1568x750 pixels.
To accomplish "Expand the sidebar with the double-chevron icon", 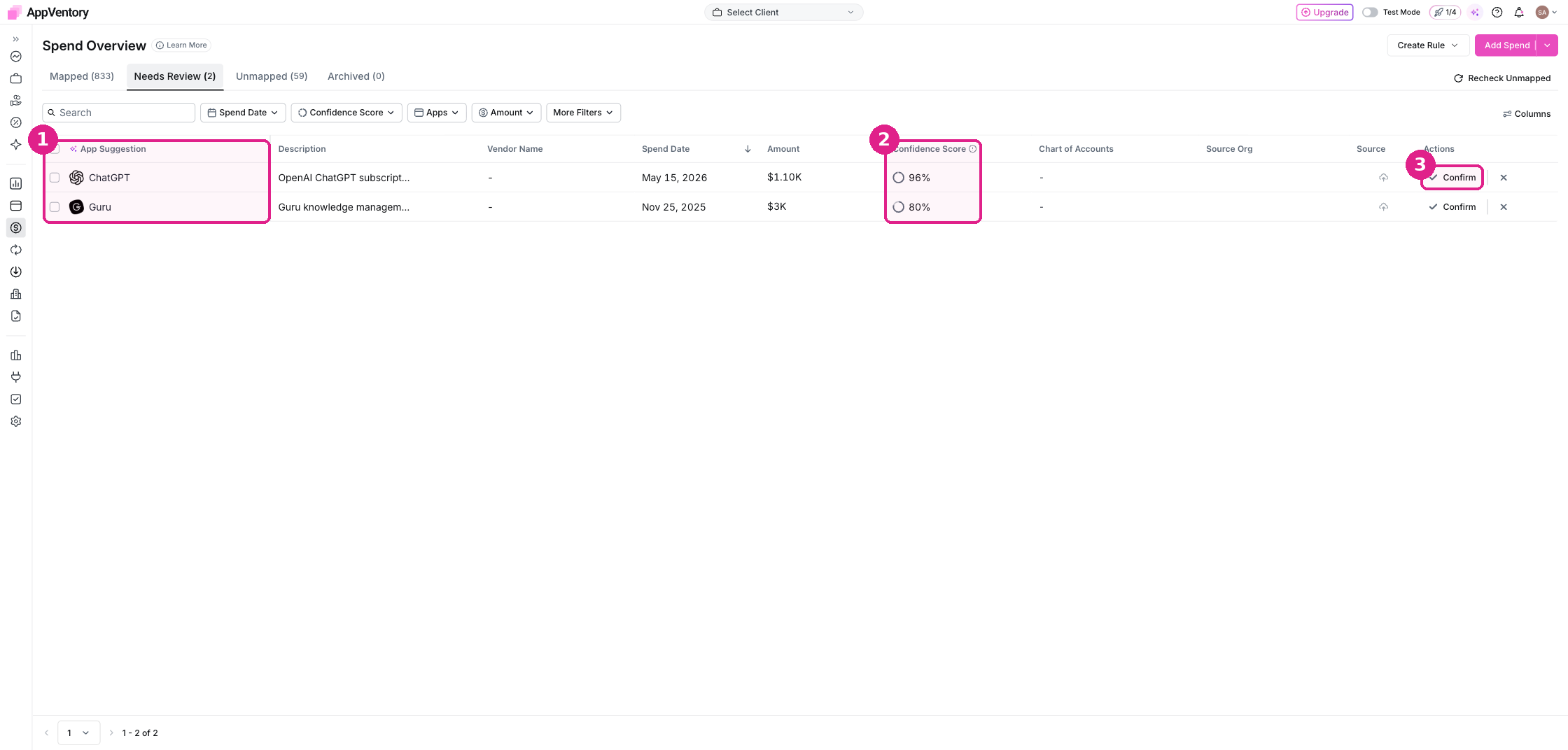I will coord(15,39).
